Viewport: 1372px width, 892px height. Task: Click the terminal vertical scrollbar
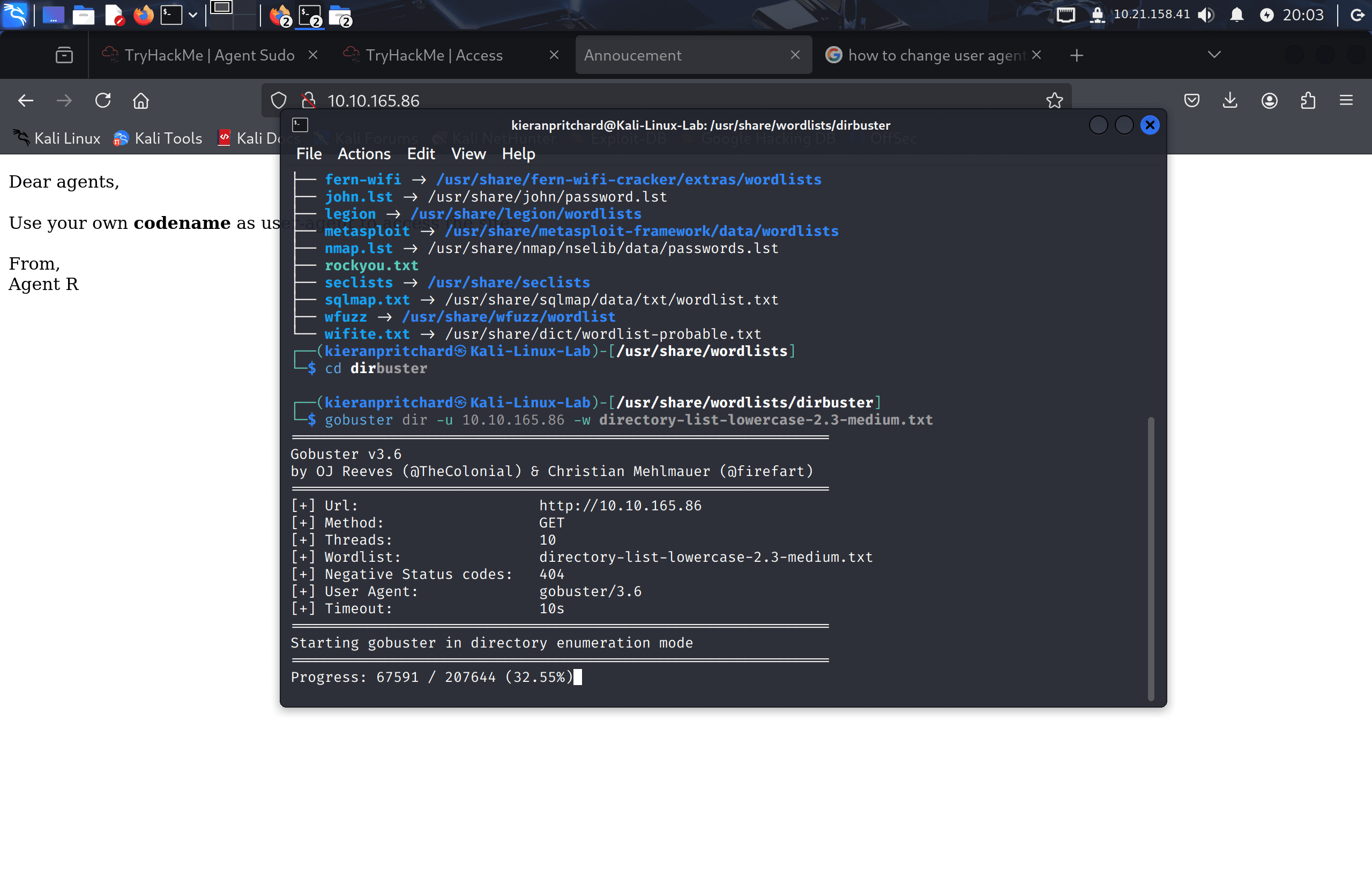coord(1151,558)
